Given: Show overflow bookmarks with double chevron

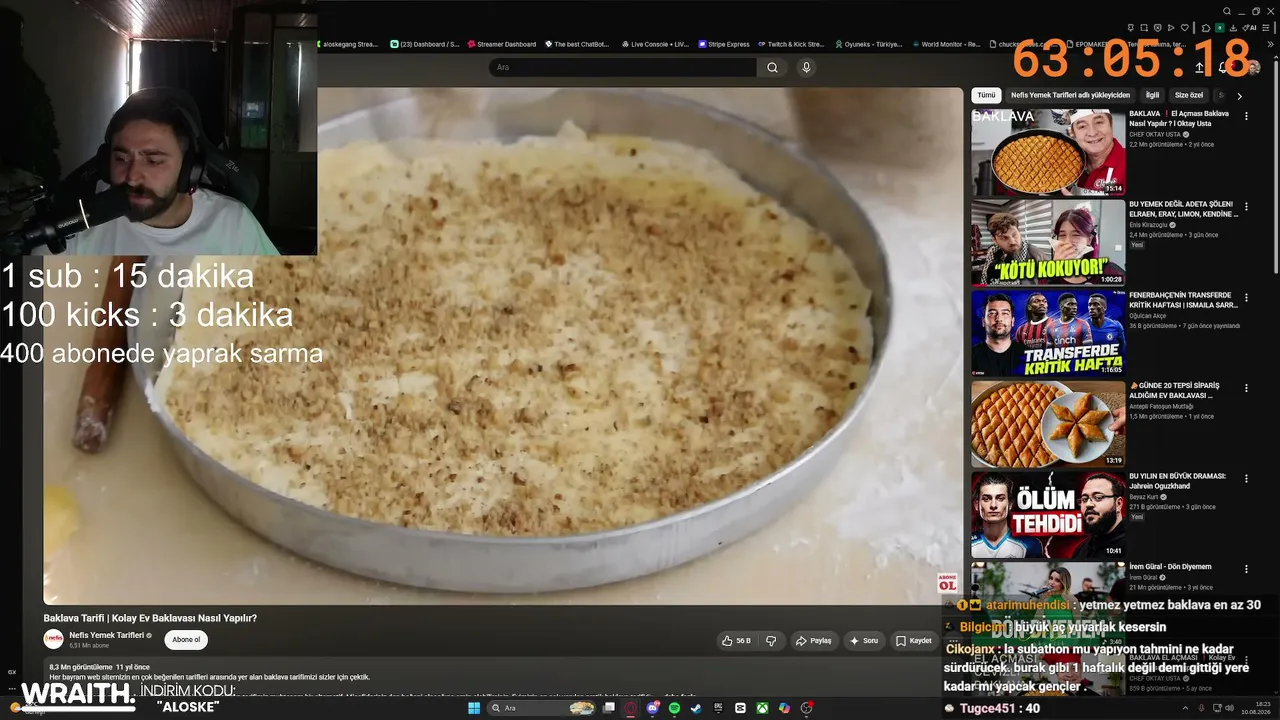Looking at the screenshot, I should tap(1270, 44).
